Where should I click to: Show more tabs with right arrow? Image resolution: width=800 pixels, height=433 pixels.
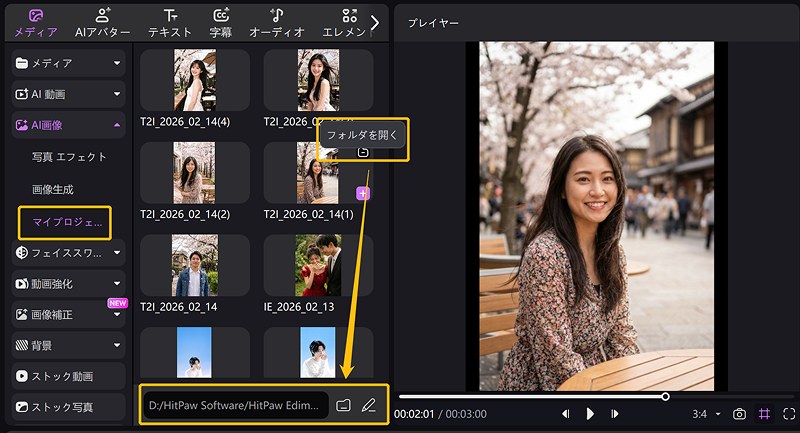coord(375,21)
